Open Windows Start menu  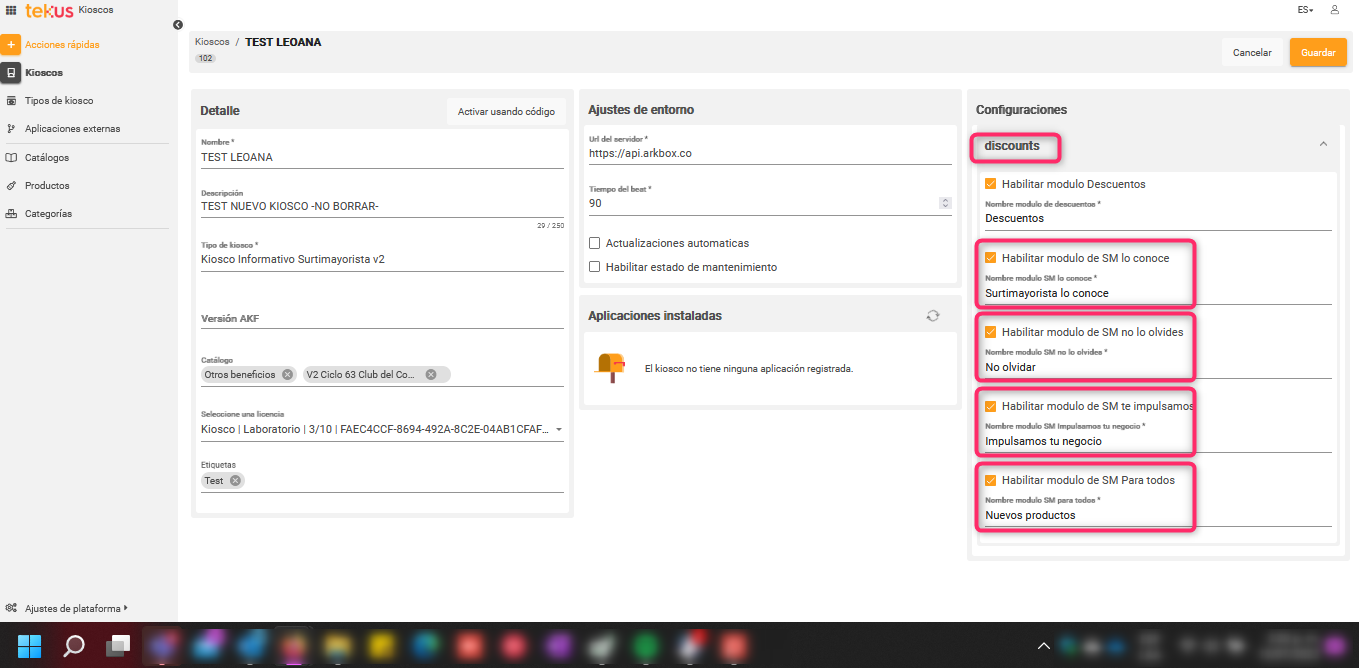point(30,645)
